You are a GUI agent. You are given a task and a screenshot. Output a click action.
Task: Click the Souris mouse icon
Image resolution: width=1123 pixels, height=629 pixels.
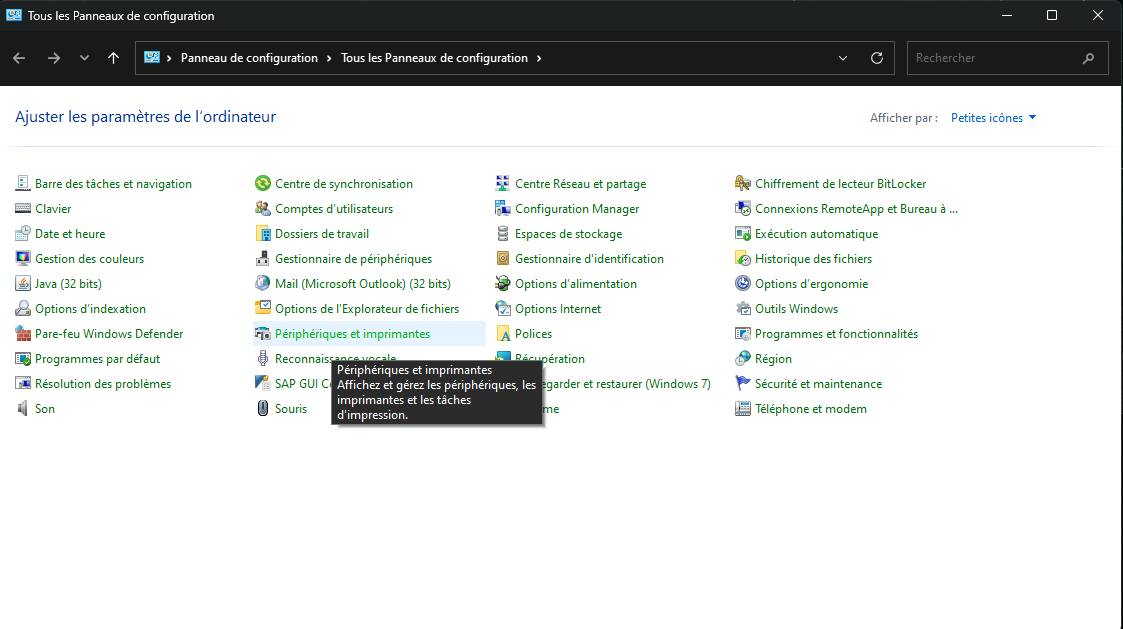pos(263,409)
